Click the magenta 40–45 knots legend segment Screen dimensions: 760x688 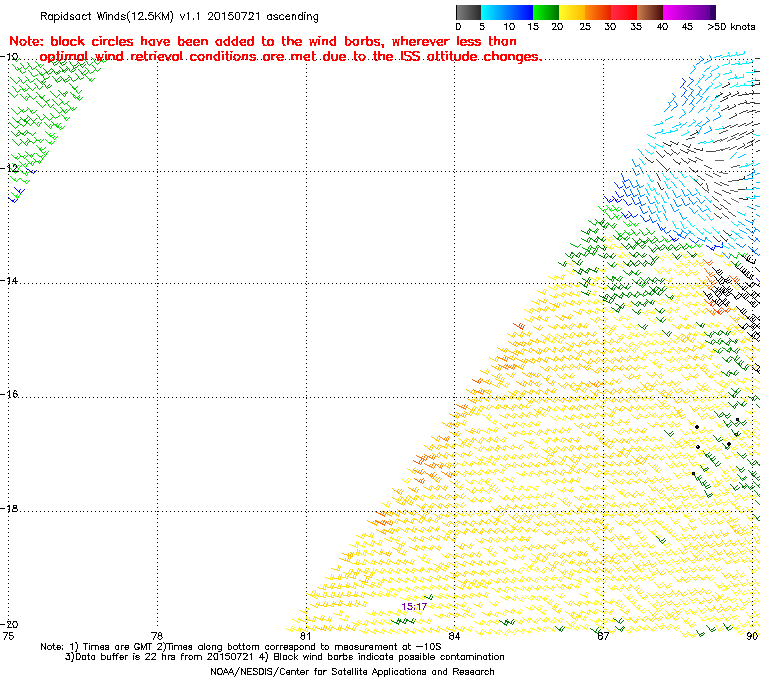point(676,13)
